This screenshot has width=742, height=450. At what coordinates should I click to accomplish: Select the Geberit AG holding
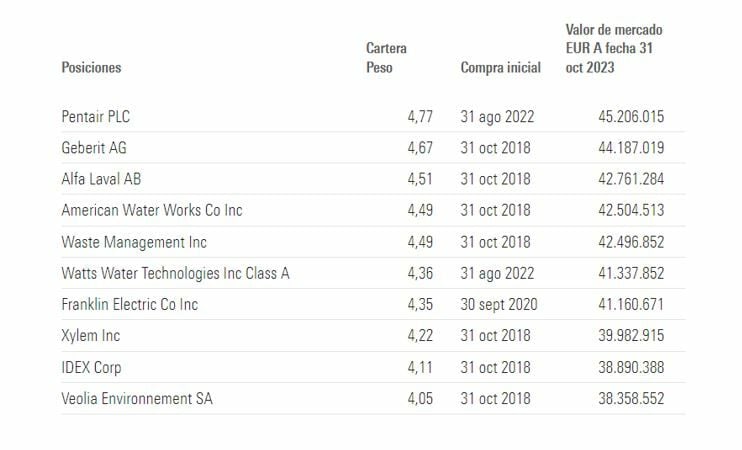point(94,147)
